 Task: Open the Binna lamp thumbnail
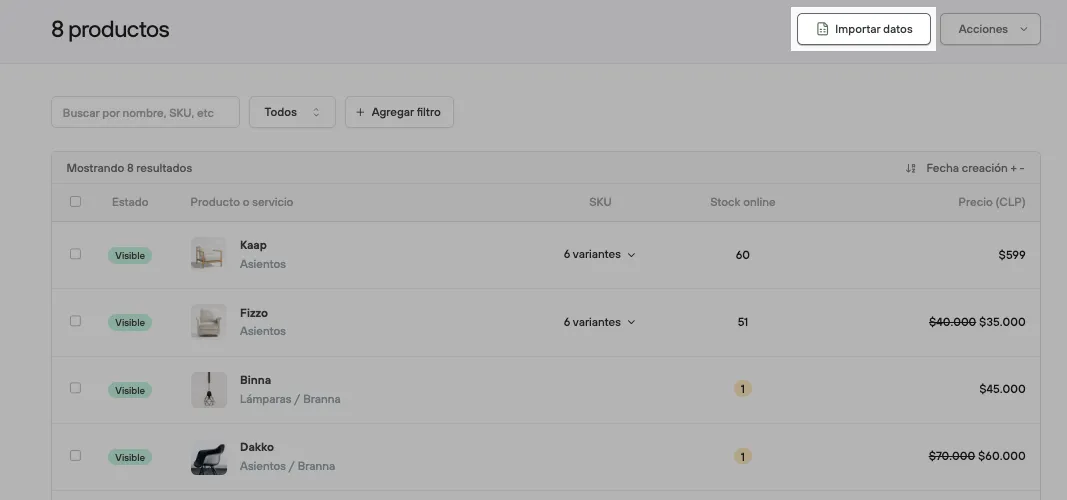(209, 389)
